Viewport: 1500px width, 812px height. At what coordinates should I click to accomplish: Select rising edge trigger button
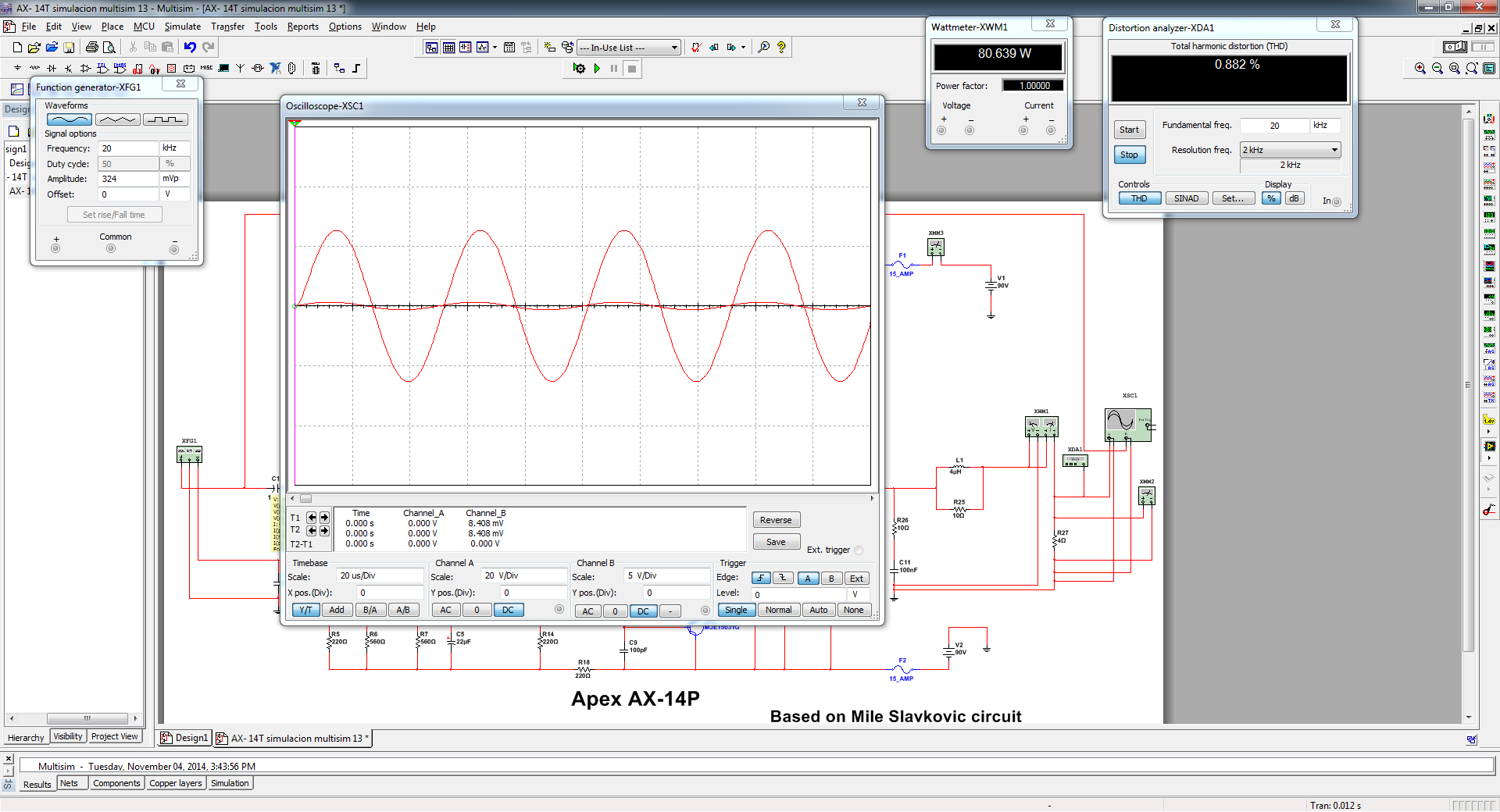[x=761, y=579]
